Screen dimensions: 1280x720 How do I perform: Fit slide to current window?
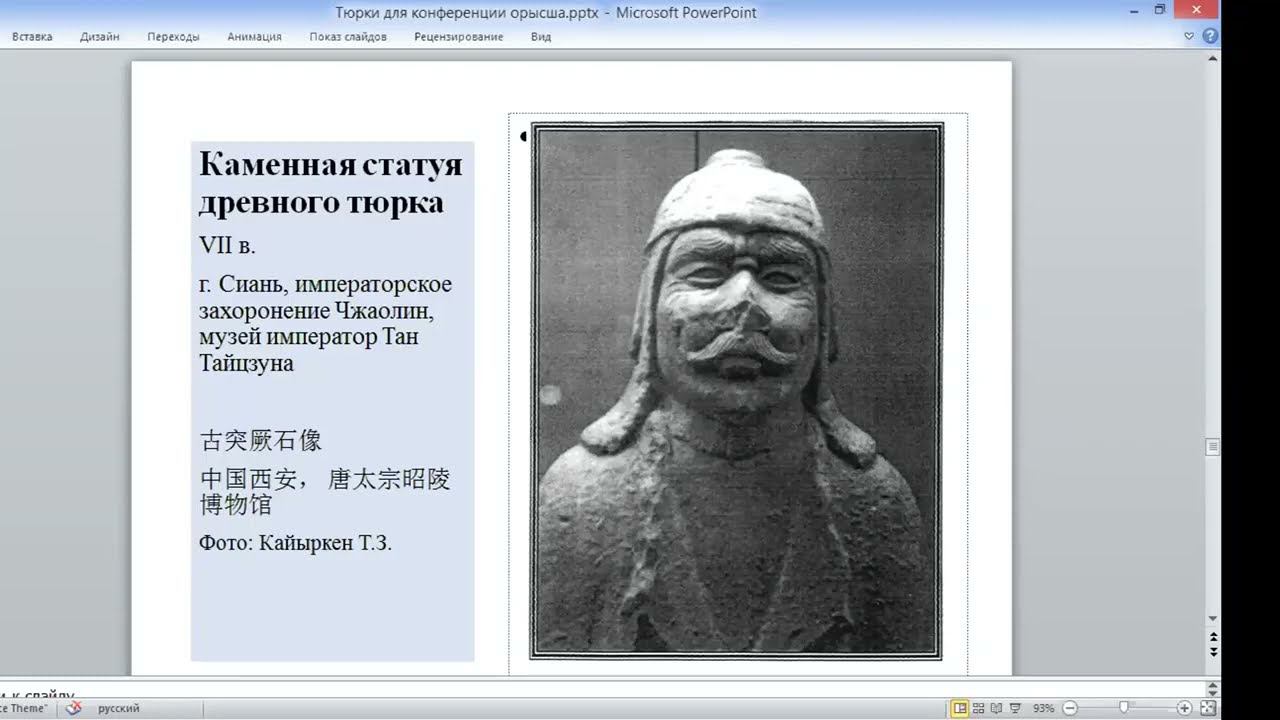pyautogui.click(x=1206, y=708)
